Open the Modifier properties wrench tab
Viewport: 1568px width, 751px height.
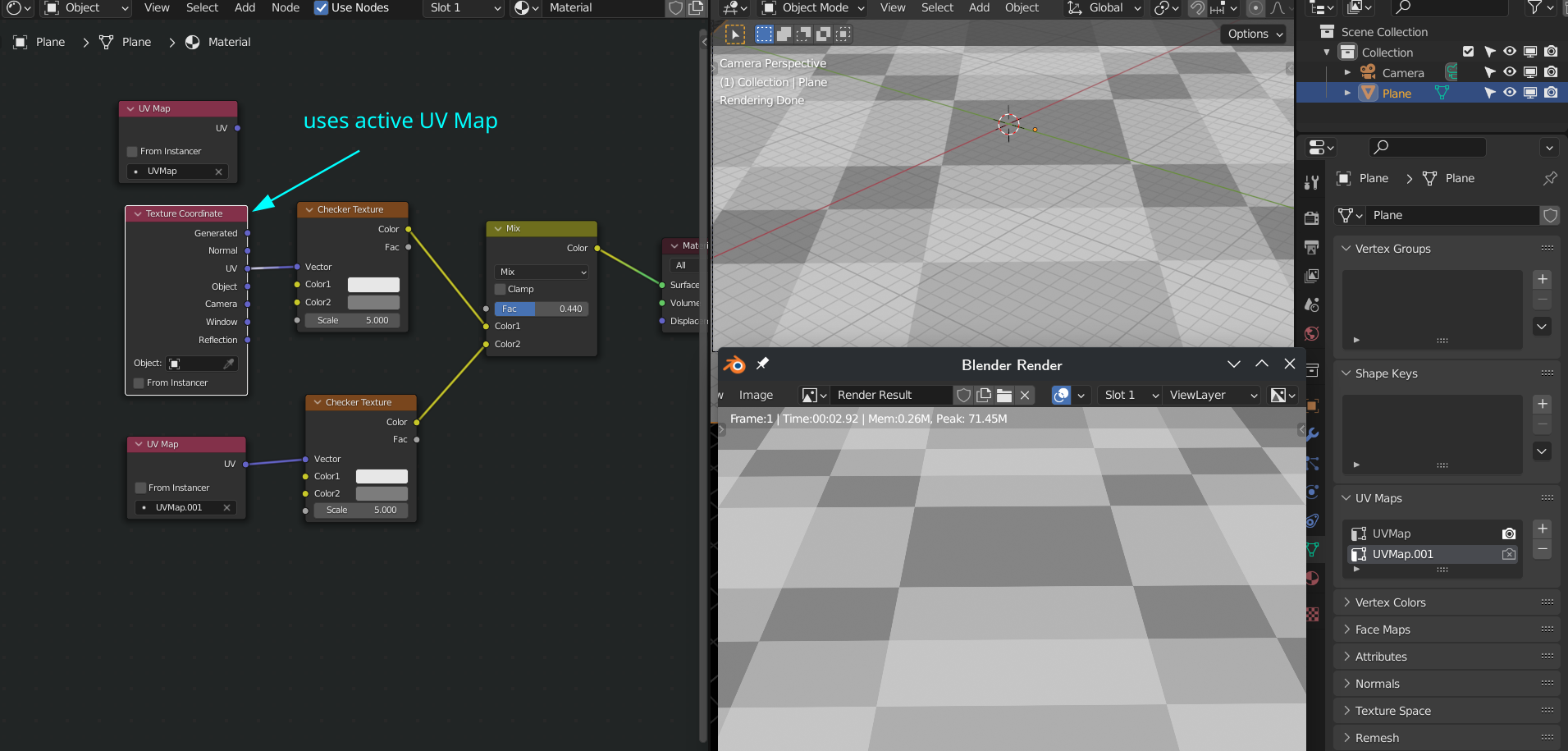pos(1312,434)
